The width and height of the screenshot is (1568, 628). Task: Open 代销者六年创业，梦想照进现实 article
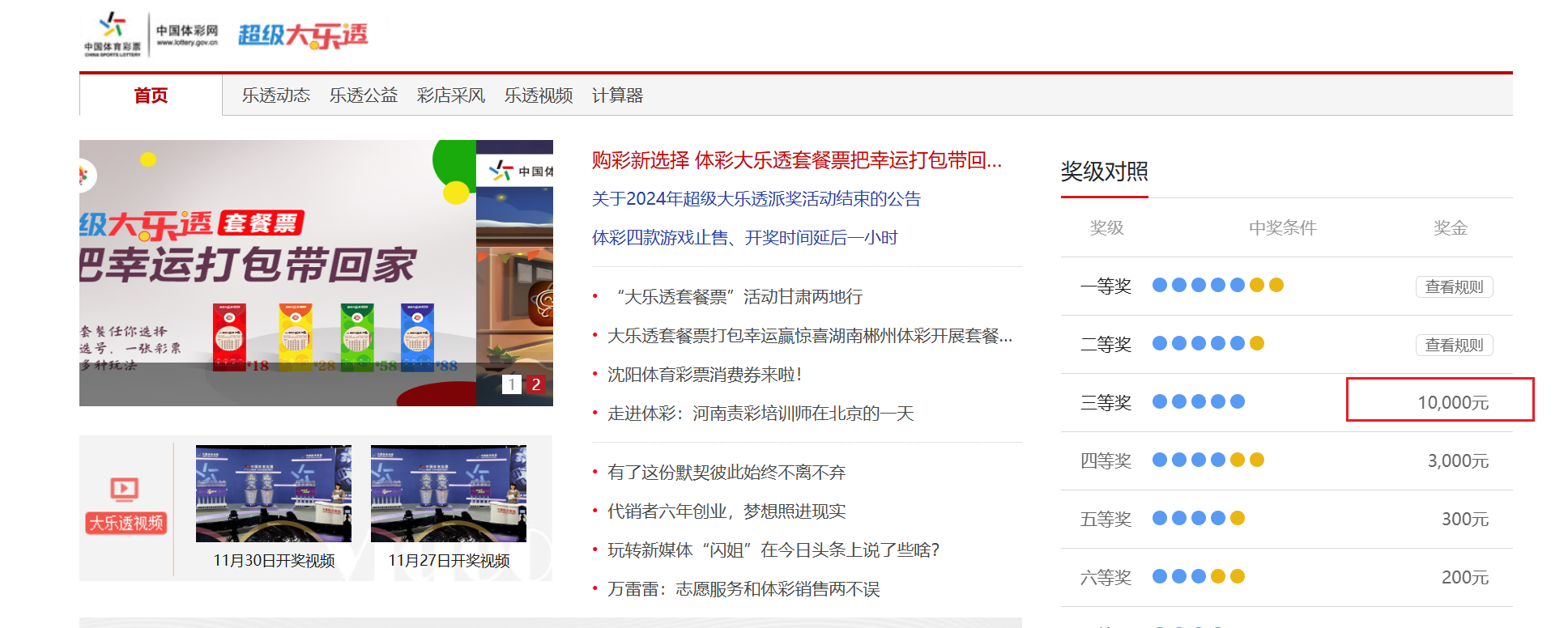(x=726, y=511)
